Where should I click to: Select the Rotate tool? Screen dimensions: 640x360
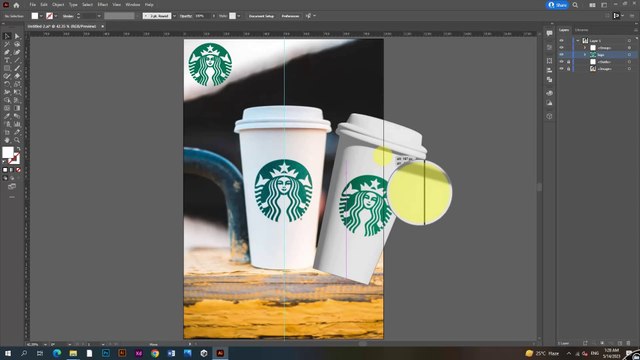pos(7,84)
